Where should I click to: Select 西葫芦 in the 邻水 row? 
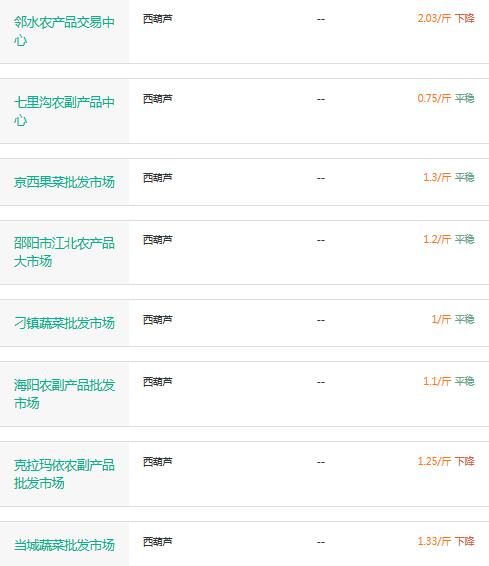pos(158,18)
